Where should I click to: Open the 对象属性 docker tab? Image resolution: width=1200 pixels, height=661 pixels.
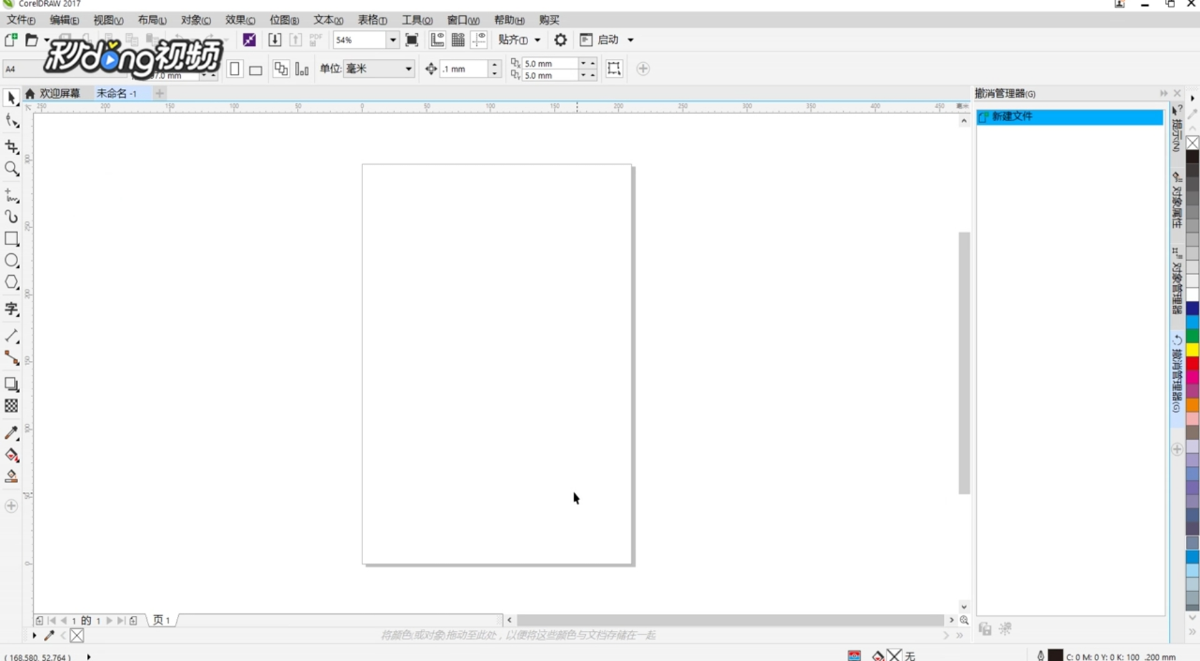(x=1177, y=200)
